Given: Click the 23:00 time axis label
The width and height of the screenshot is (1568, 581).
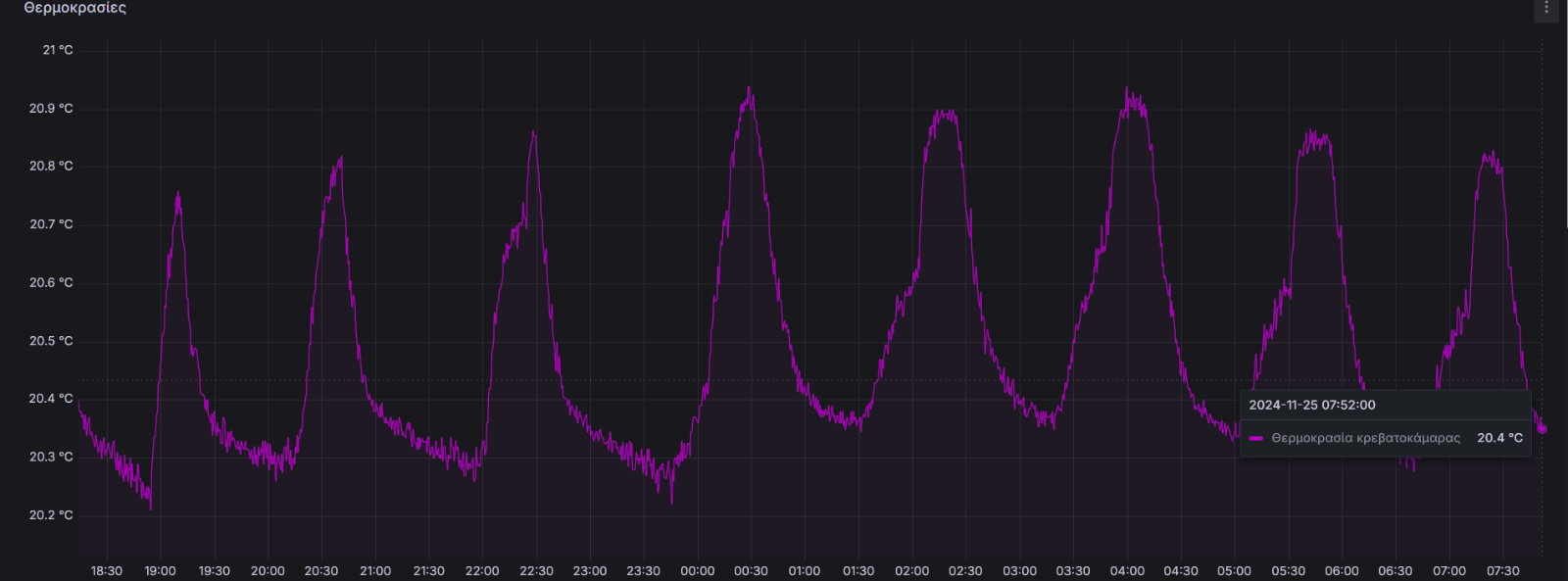Looking at the screenshot, I should 590,571.
